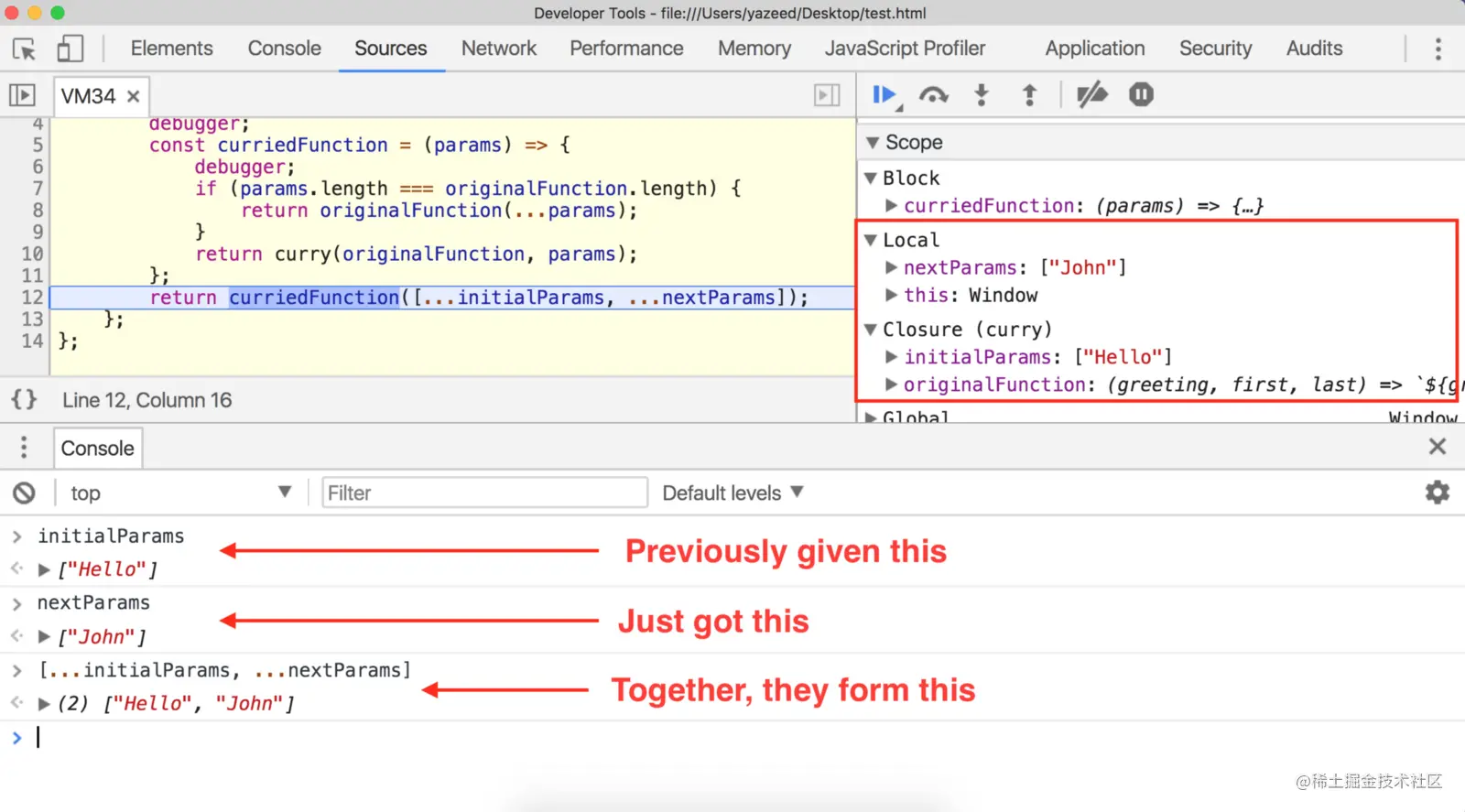Clear console with the ban icon
The width and height of the screenshot is (1465, 812).
24,493
